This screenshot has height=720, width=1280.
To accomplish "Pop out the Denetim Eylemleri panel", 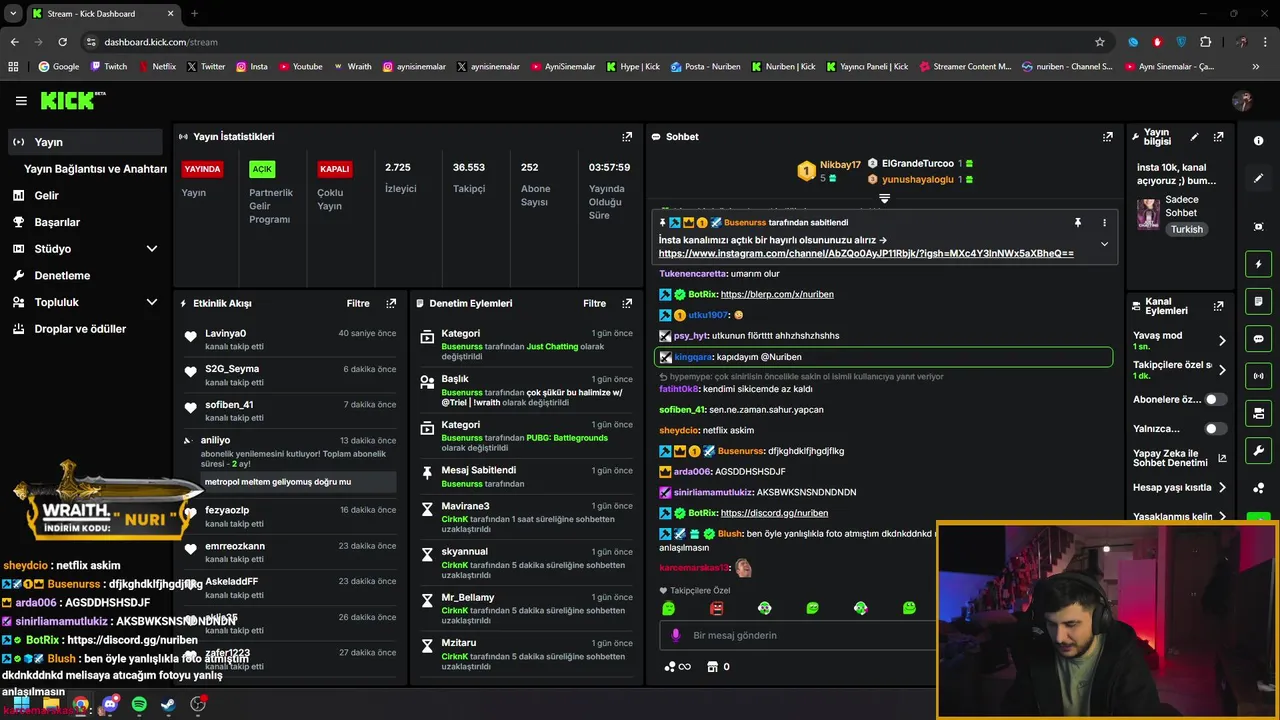I will pos(627,303).
